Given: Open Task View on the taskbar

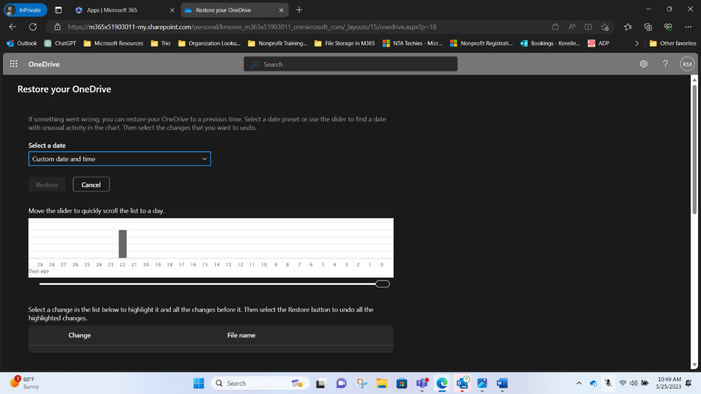Looking at the screenshot, I should click(x=321, y=383).
